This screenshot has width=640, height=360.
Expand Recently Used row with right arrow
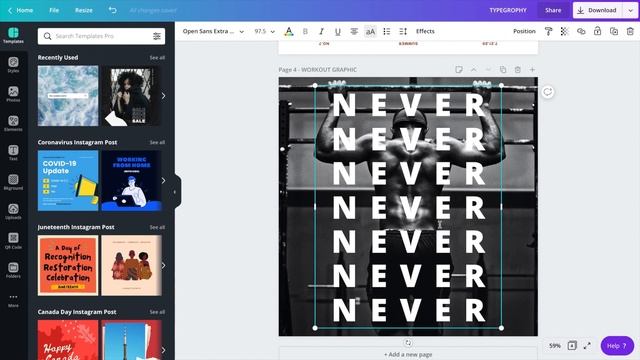point(163,96)
